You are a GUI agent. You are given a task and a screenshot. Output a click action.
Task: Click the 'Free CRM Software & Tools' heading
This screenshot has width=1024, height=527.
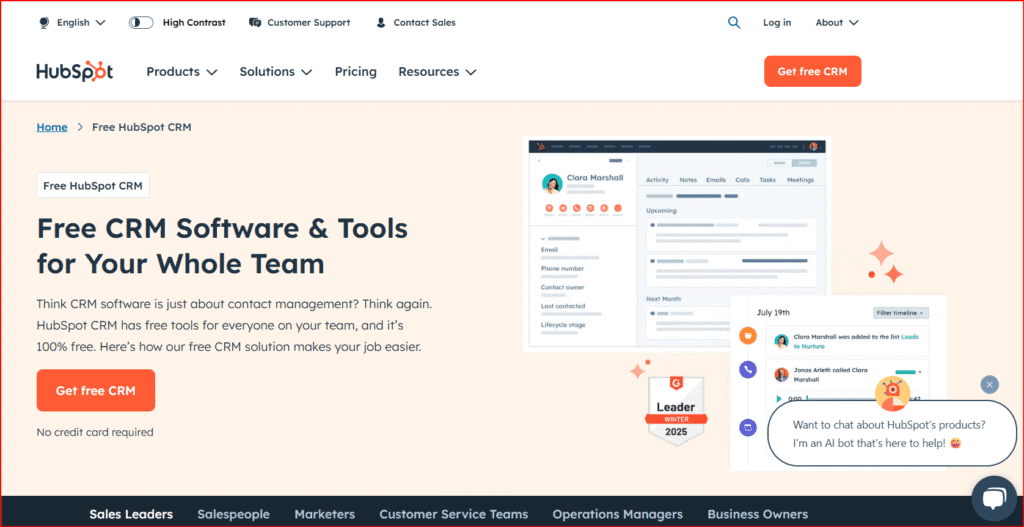tap(222, 229)
